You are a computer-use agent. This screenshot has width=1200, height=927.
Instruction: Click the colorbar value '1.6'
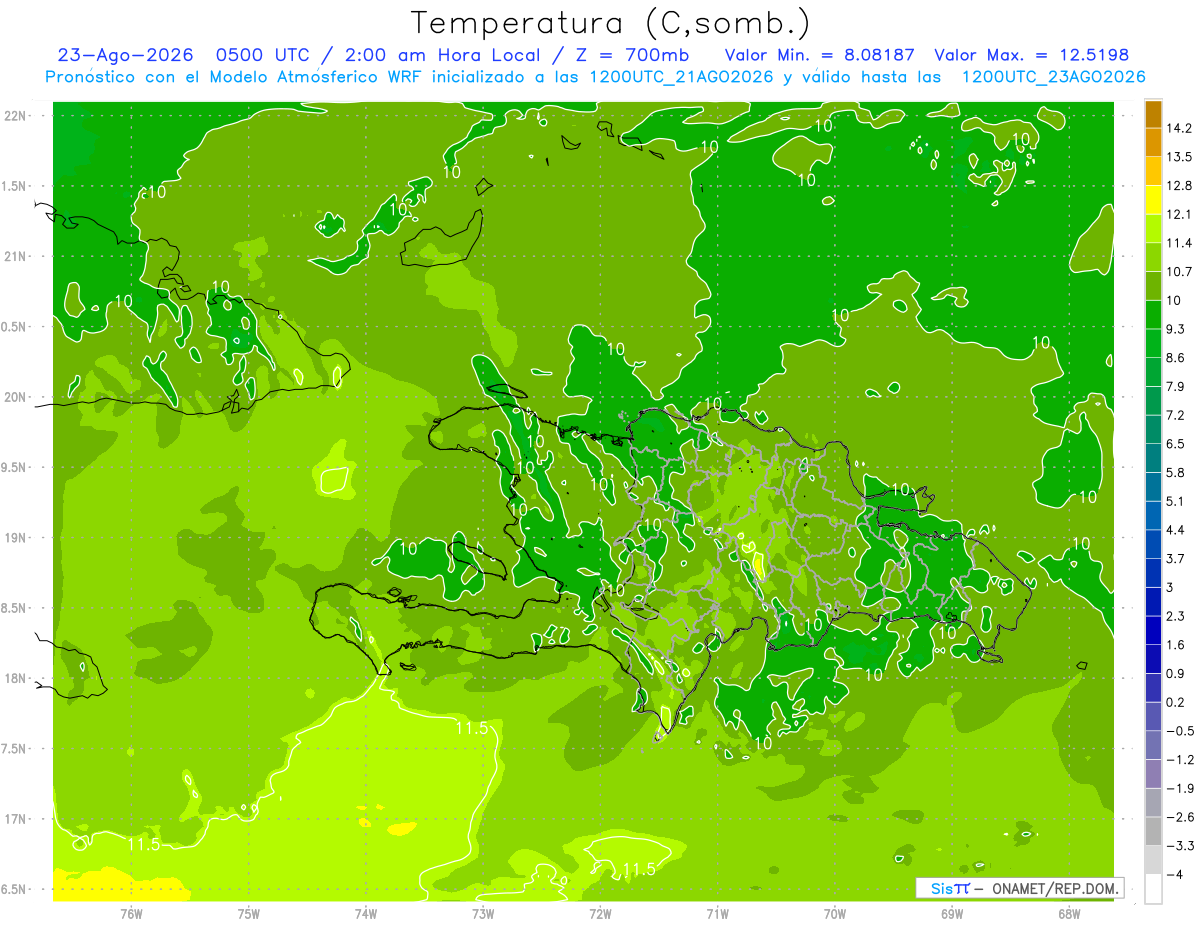coord(1177,645)
